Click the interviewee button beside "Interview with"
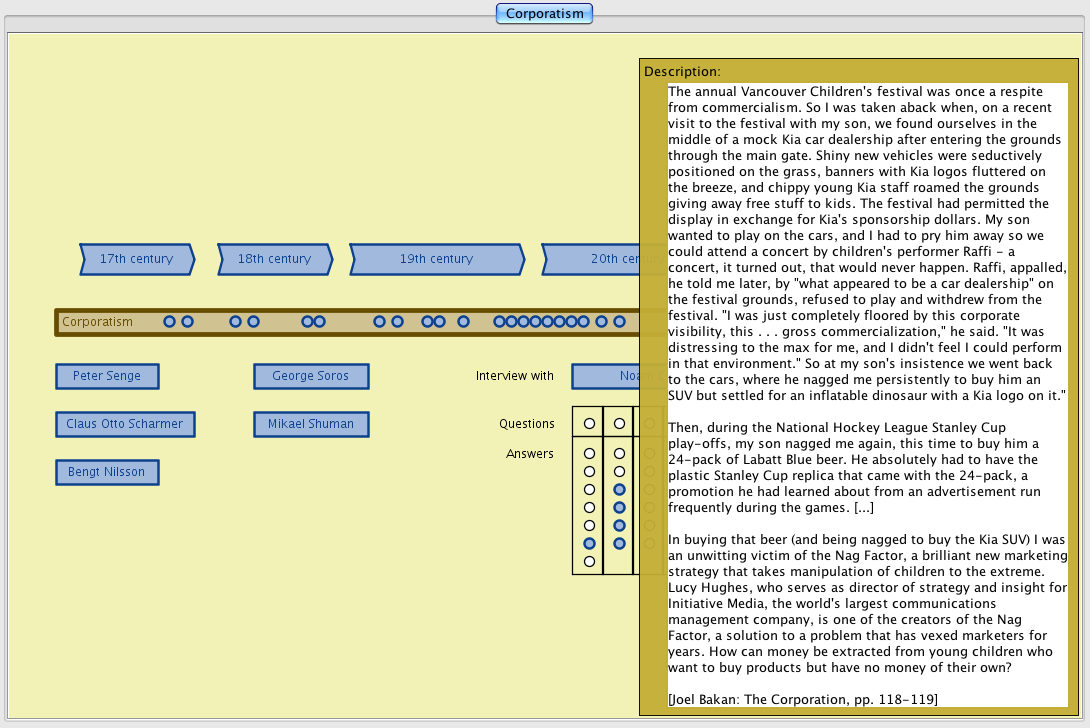The image size is (1090, 728). pos(606,376)
